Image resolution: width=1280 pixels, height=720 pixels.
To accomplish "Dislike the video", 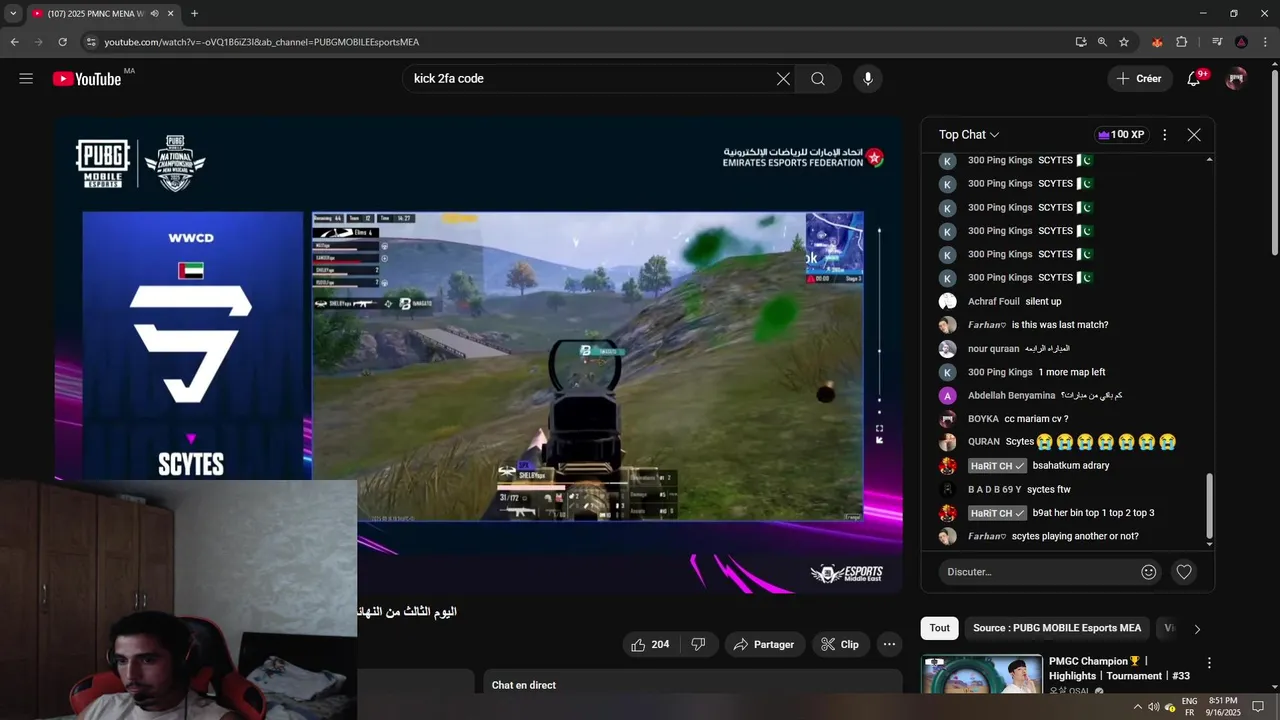I will [699, 645].
